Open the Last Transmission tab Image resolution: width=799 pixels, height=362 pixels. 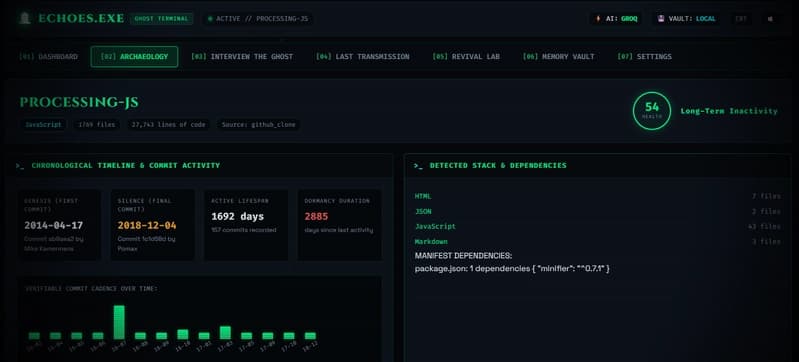tap(362, 57)
